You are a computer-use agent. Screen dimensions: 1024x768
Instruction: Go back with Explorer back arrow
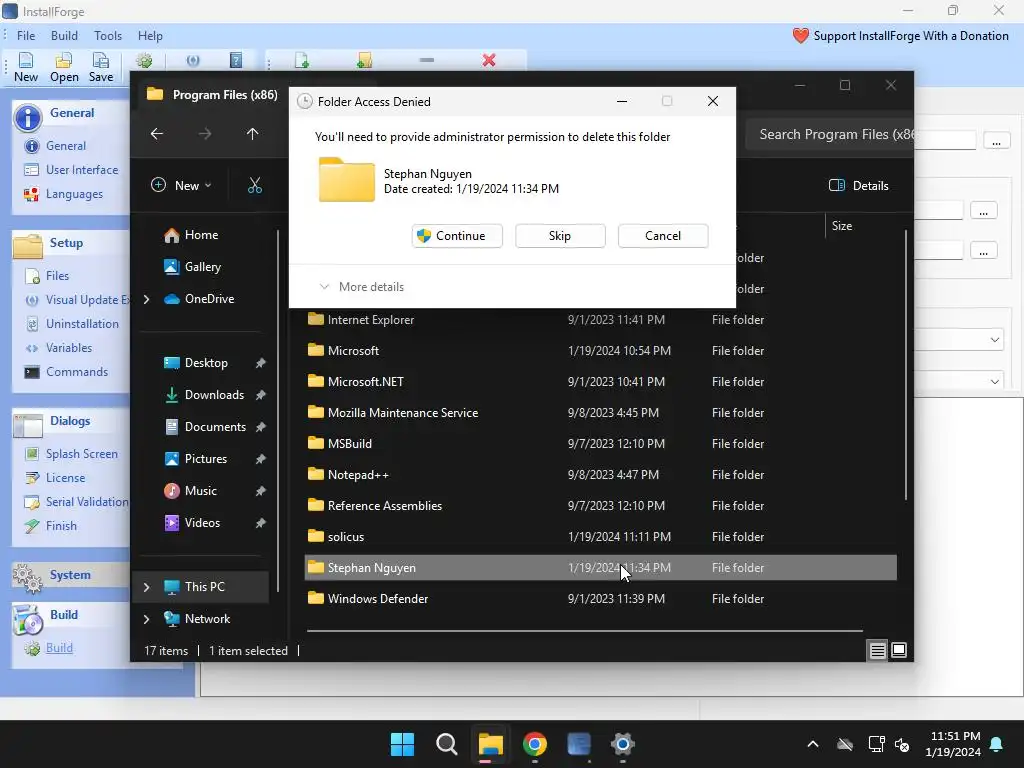tap(157, 134)
